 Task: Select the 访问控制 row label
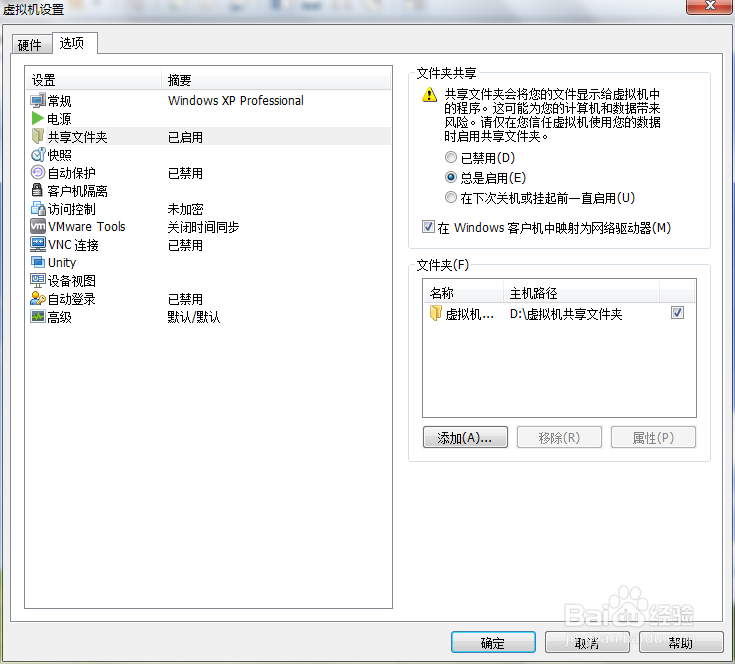(72, 209)
